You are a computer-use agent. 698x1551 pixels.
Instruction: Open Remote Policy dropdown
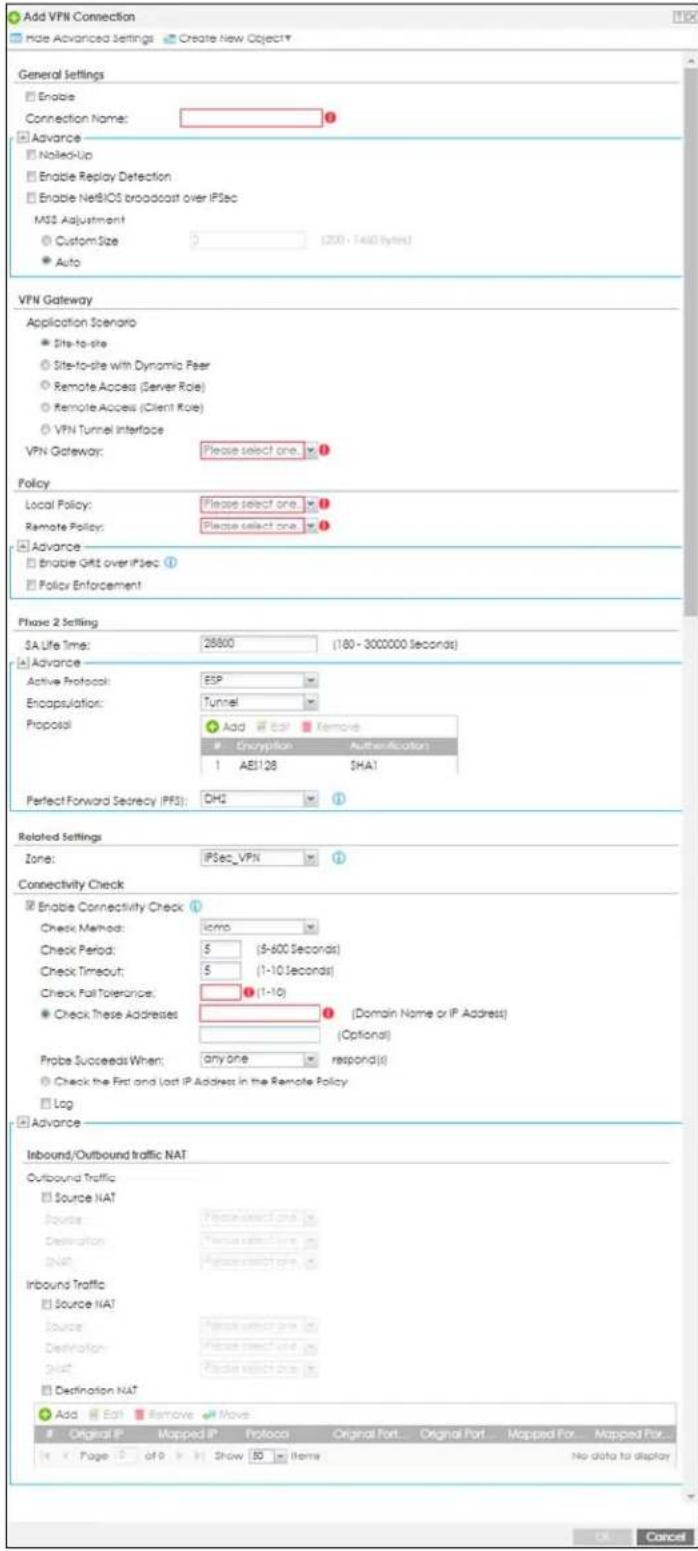[x=310, y=525]
